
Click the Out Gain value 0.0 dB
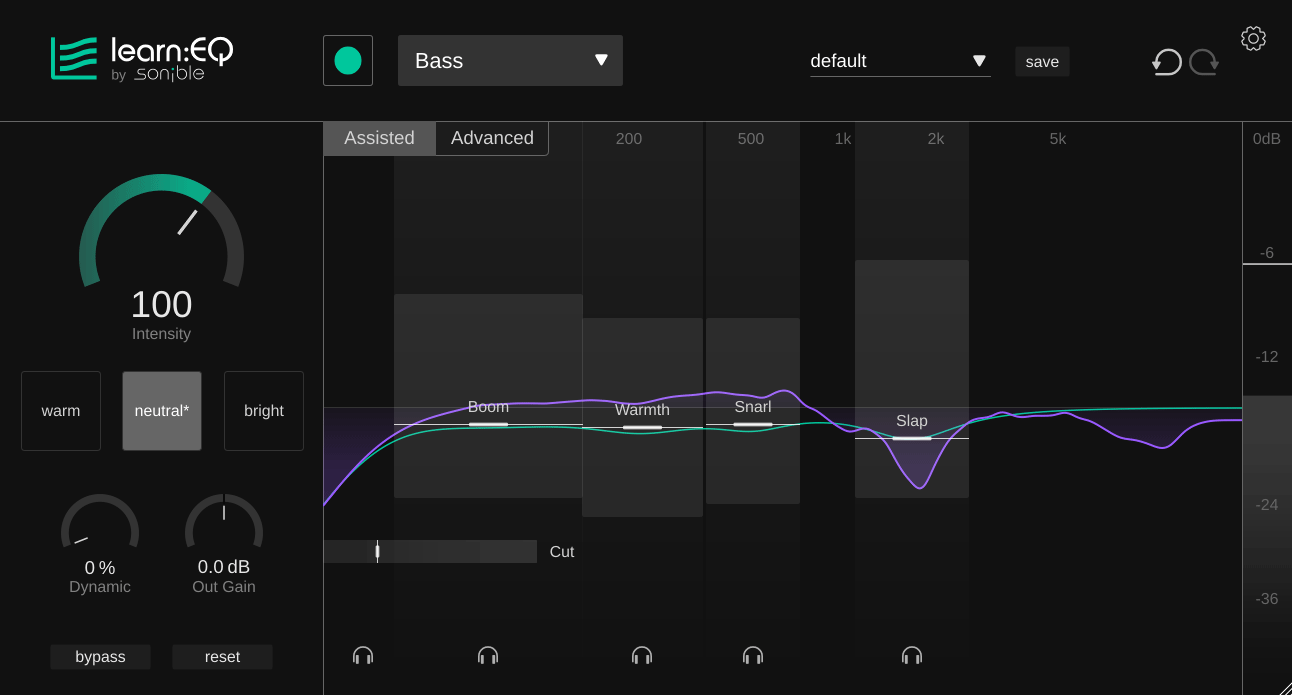coord(224,567)
